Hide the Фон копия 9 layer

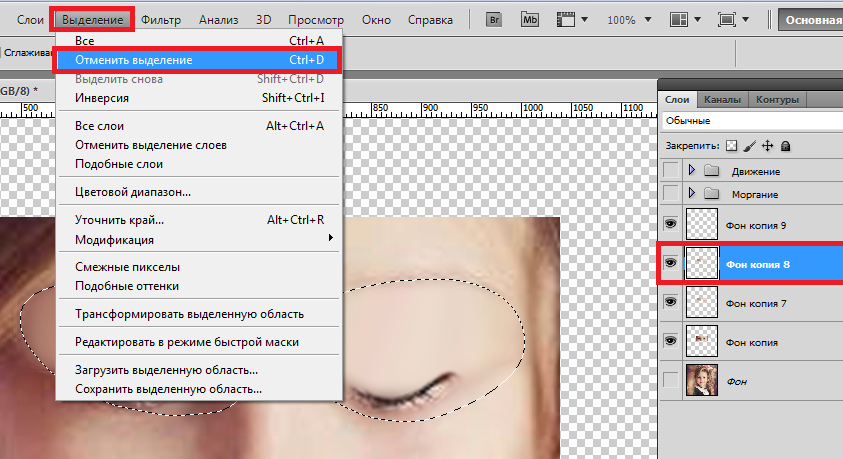tap(671, 225)
